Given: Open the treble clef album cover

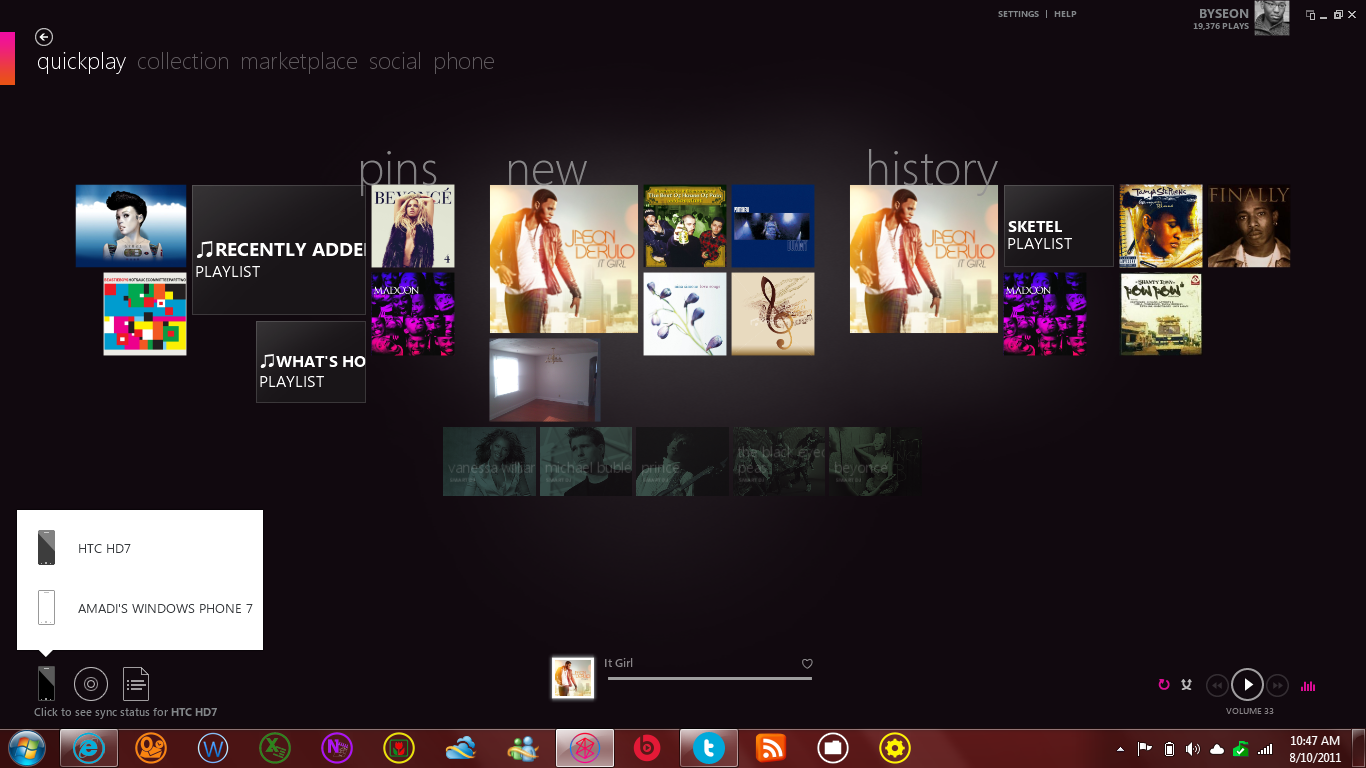Looking at the screenshot, I should pyautogui.click(x=773, y=314).
